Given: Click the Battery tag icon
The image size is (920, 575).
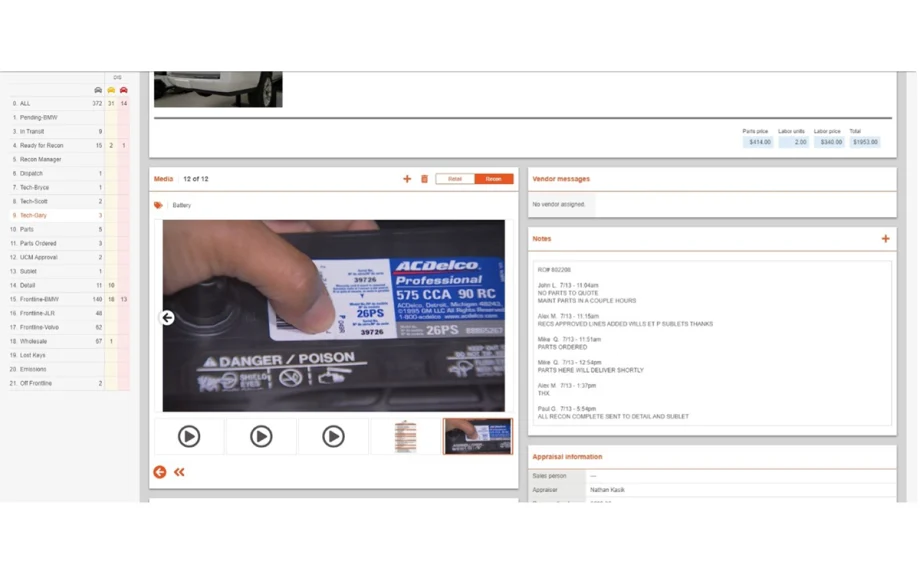Looking at the screenshot, I should point(158,205).
